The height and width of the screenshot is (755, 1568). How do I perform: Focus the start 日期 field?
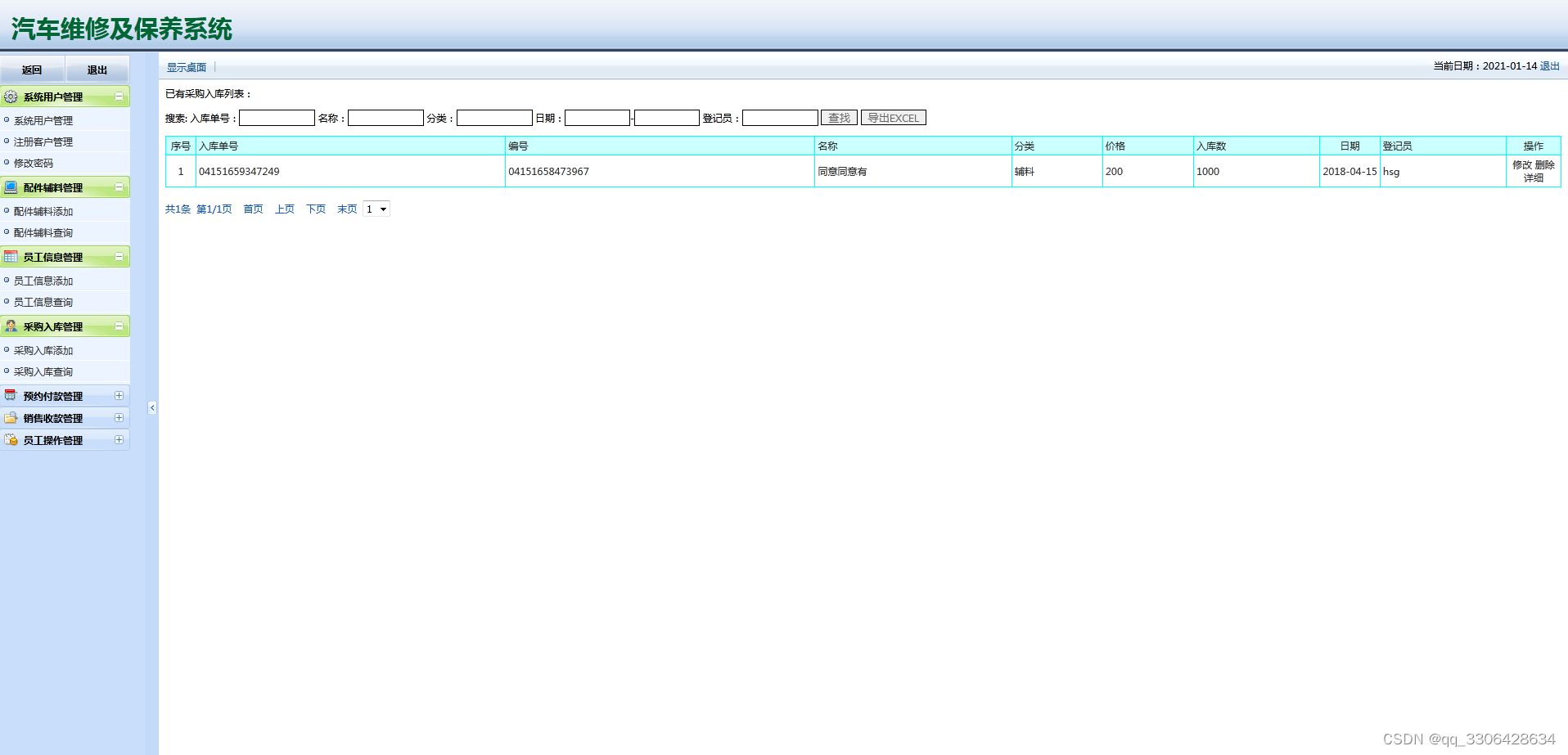[597, 118]
